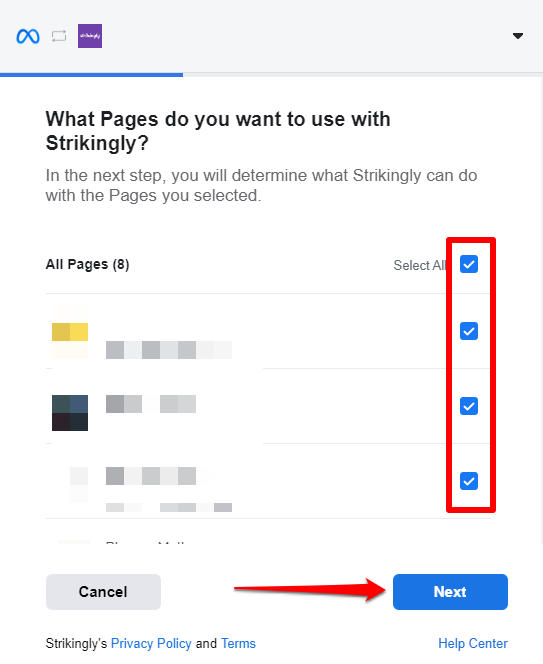543x664 pixels.
Task: Toggle the Select All checkbox
Action: tap(469, 264)
